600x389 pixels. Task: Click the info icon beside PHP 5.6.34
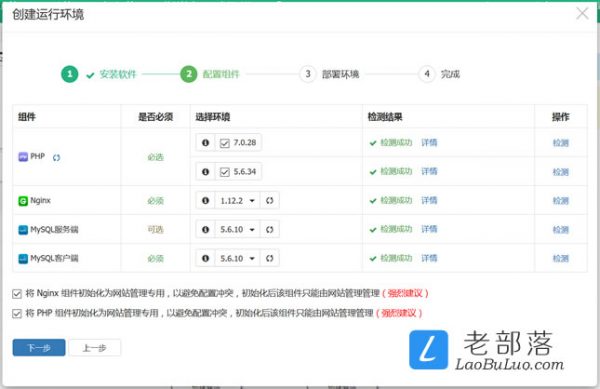[205, 172]
